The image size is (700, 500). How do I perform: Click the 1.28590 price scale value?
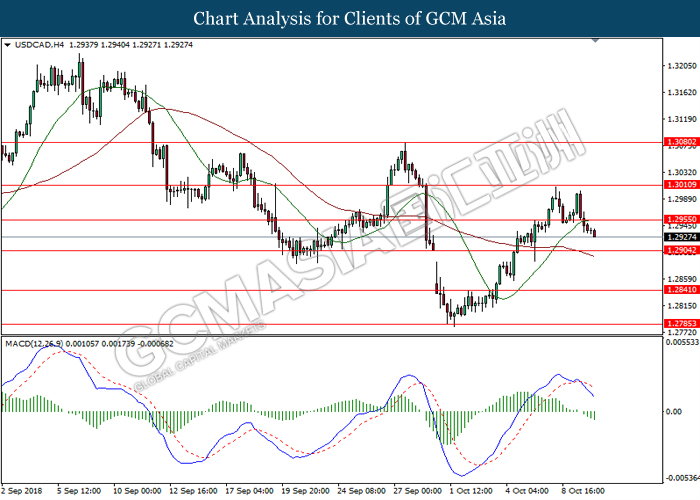click(682, 279)
